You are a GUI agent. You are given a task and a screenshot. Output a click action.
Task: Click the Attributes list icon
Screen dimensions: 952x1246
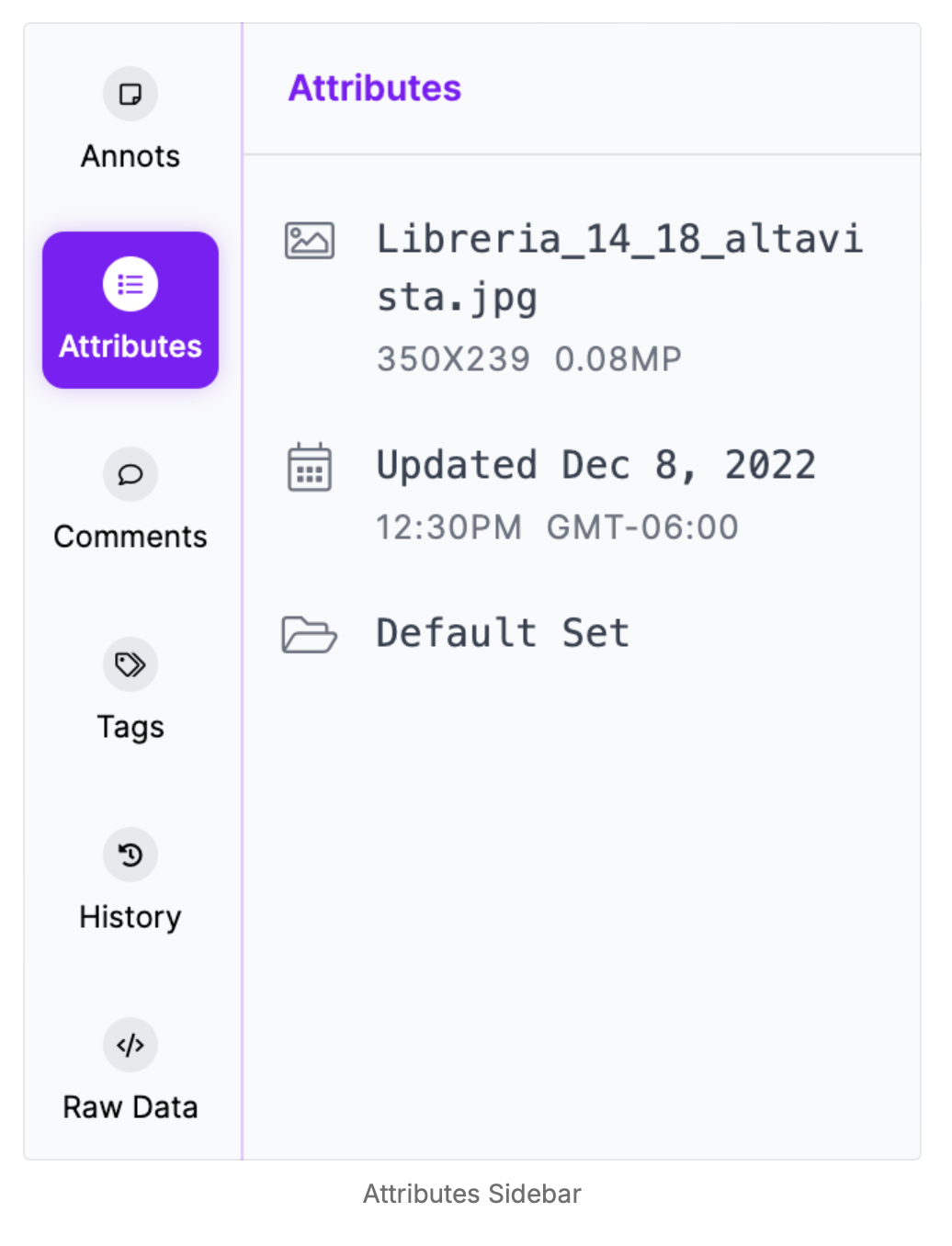(x=130, y=284)
